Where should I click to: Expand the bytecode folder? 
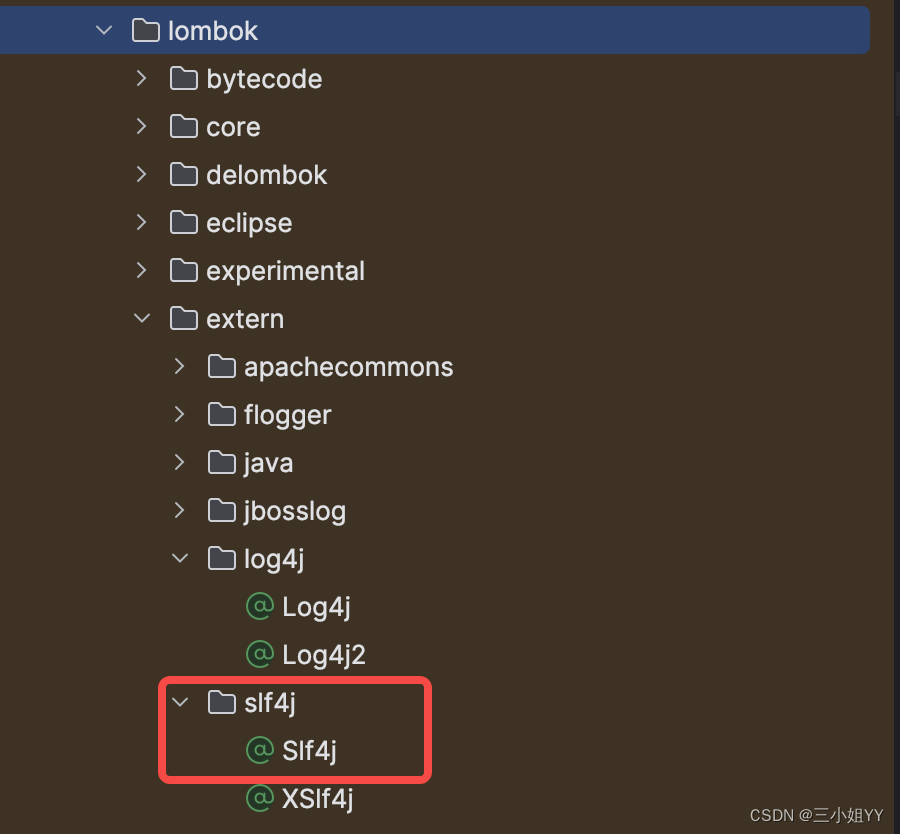point(141,78)
